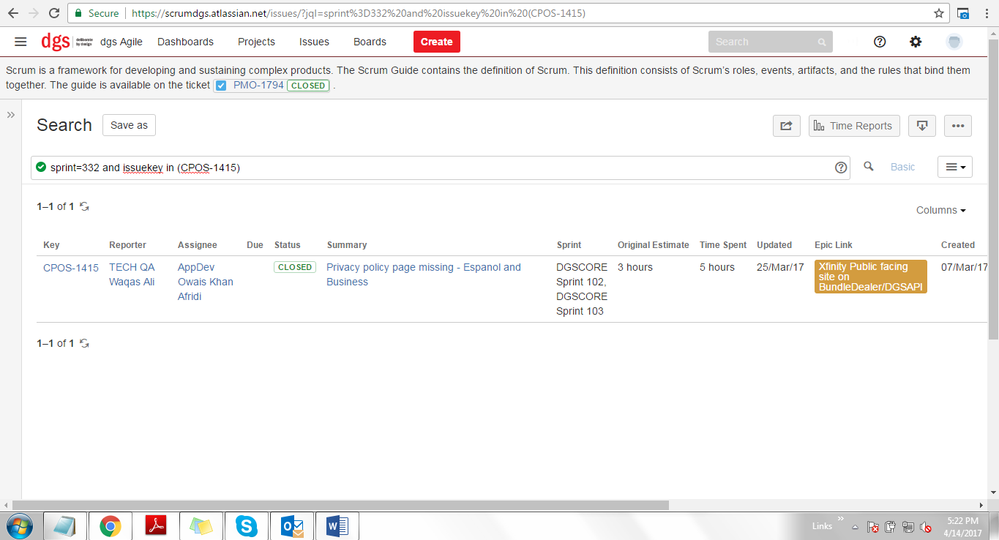
Task: Open the PMO-1794 ticket link
Action: [x=258, y=85]
